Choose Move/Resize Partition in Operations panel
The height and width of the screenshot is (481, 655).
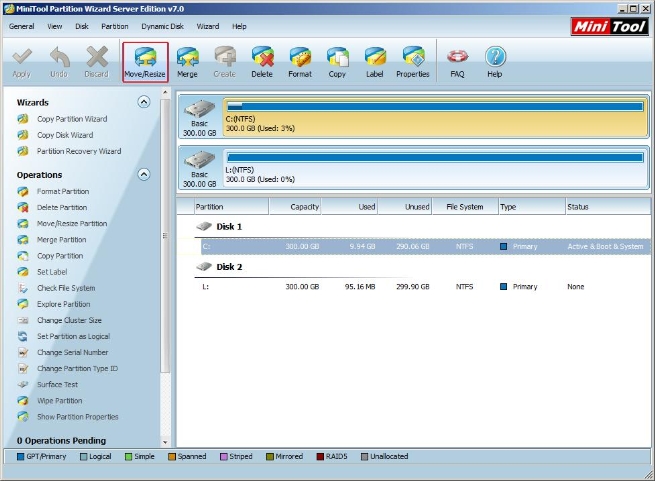72,224
